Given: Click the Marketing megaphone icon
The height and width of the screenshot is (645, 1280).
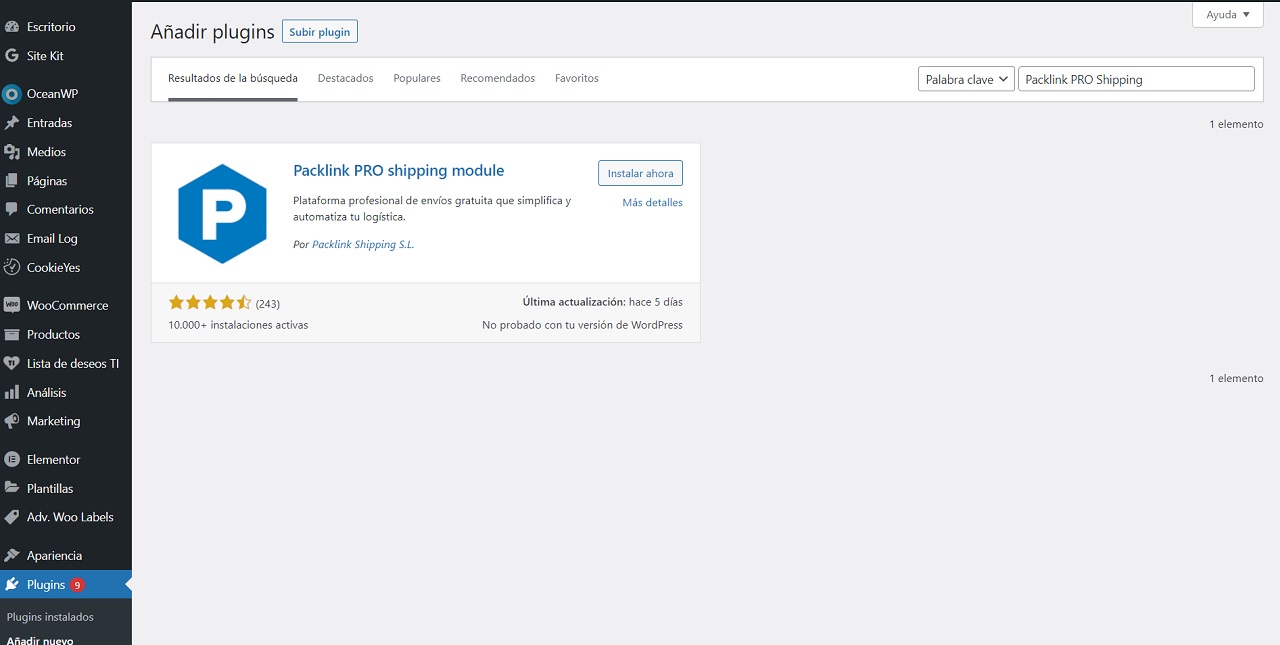Looking at the screenshot, I should click(x=12, y=422).
